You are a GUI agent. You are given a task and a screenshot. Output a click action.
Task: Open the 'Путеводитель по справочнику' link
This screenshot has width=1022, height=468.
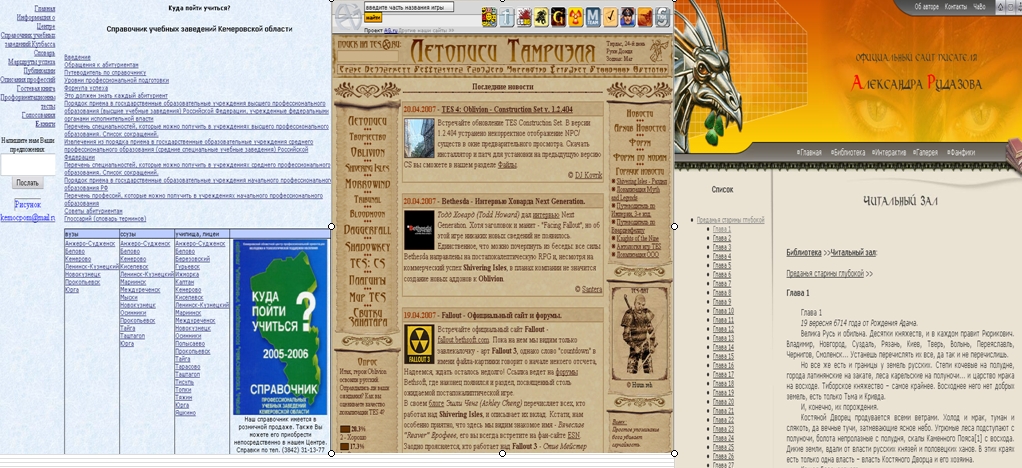[x=105, y=73]
